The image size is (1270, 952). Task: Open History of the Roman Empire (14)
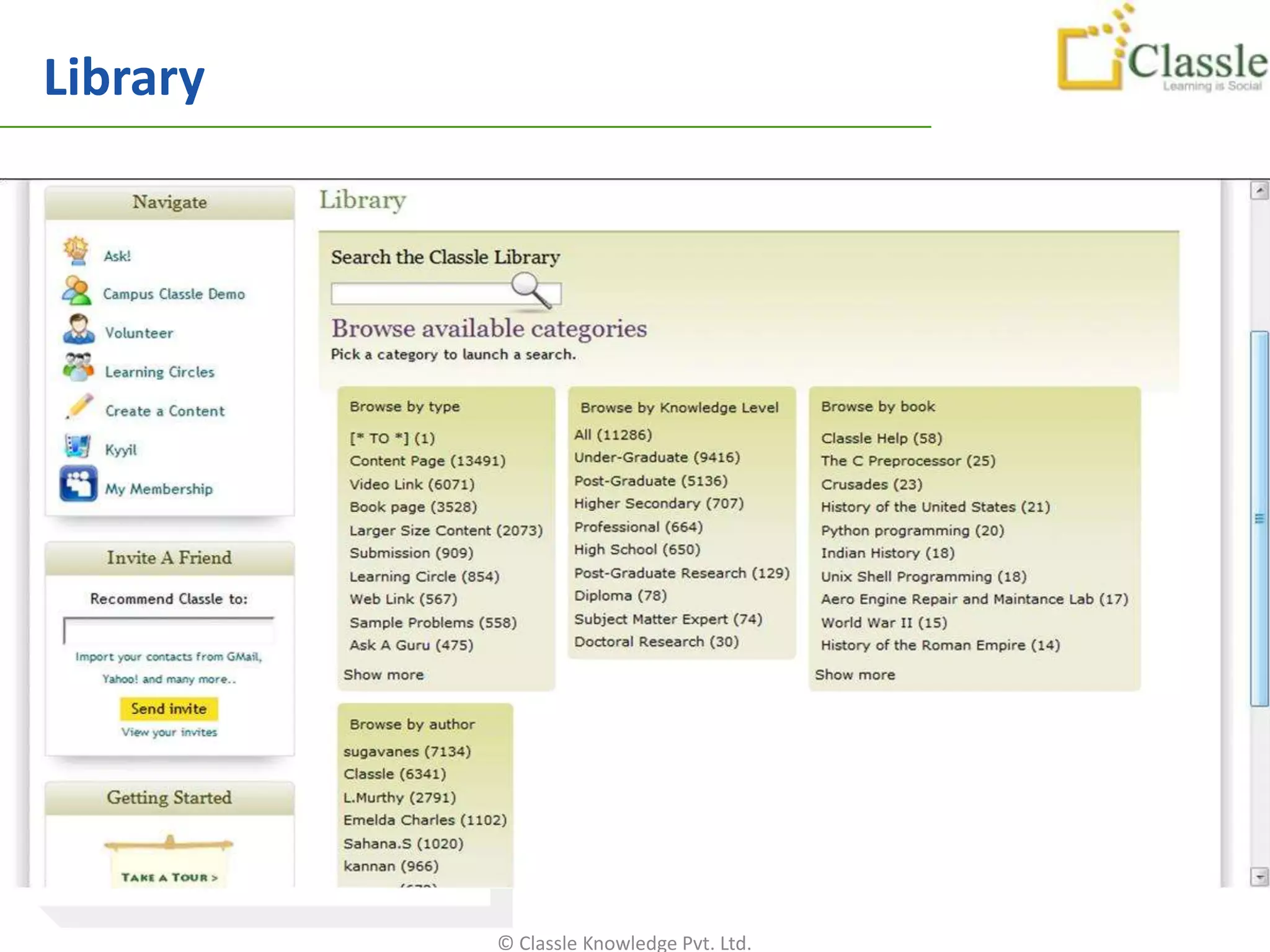tap(941, 645)
